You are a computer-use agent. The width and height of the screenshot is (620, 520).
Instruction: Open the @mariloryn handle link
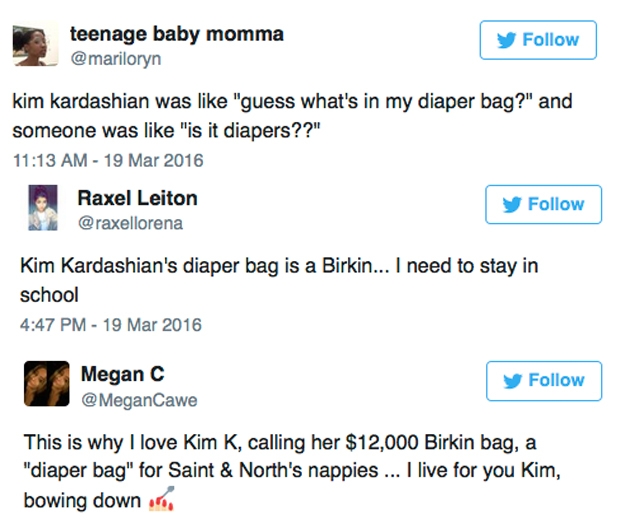pyautogui.click(x=116, y=59)
